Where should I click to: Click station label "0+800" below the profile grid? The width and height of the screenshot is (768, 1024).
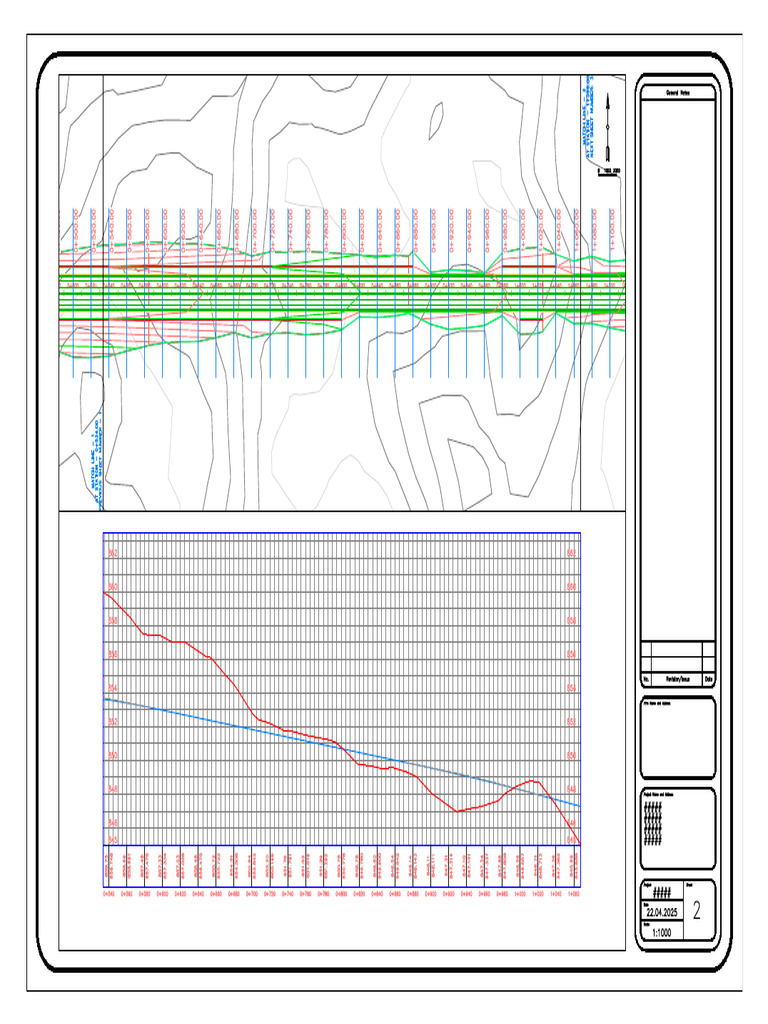point(342,893)
